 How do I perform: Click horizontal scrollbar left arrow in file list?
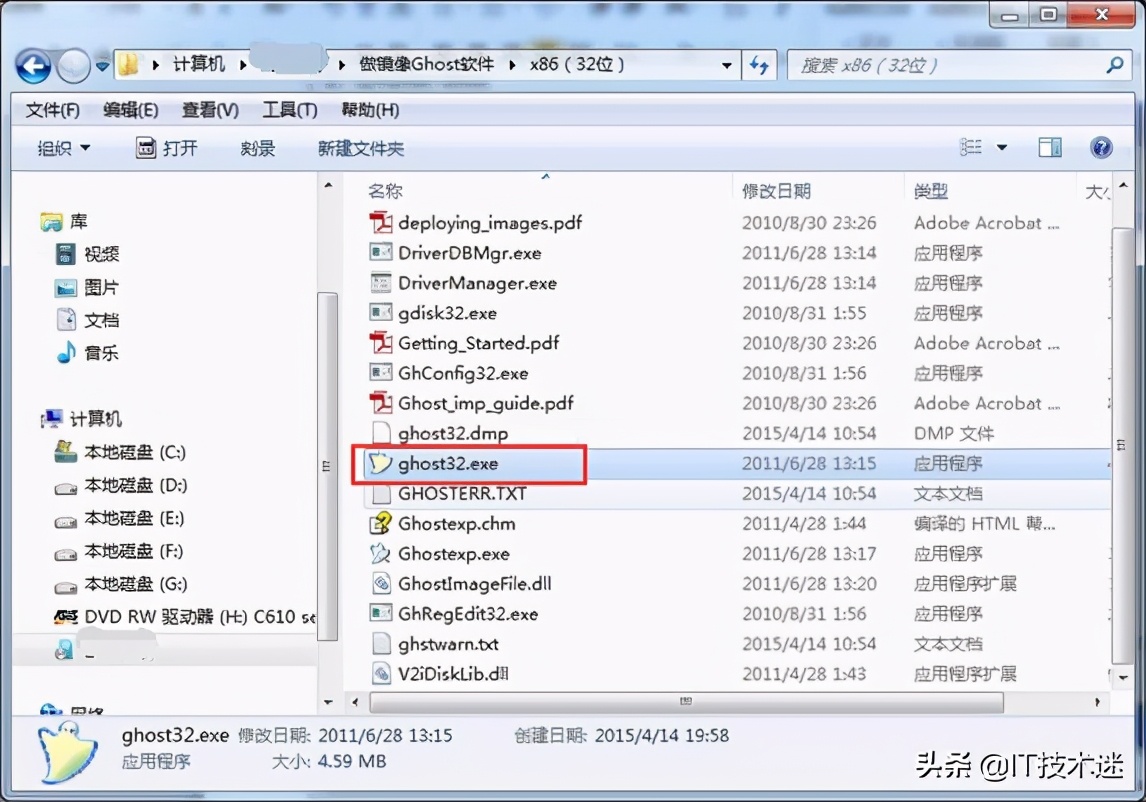point(355,702)
